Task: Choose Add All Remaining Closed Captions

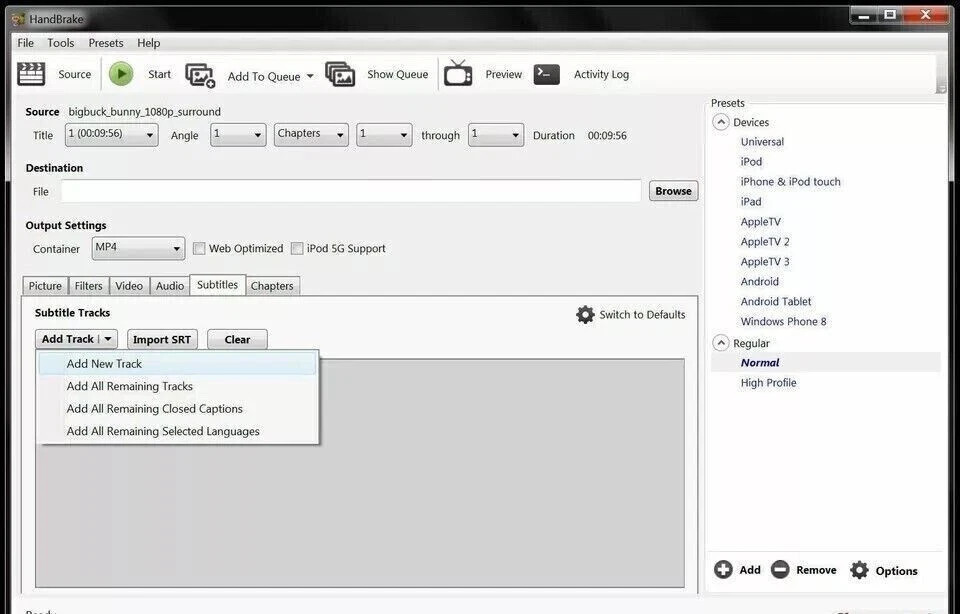Action: pyautogui.click(x=154, y=408)
